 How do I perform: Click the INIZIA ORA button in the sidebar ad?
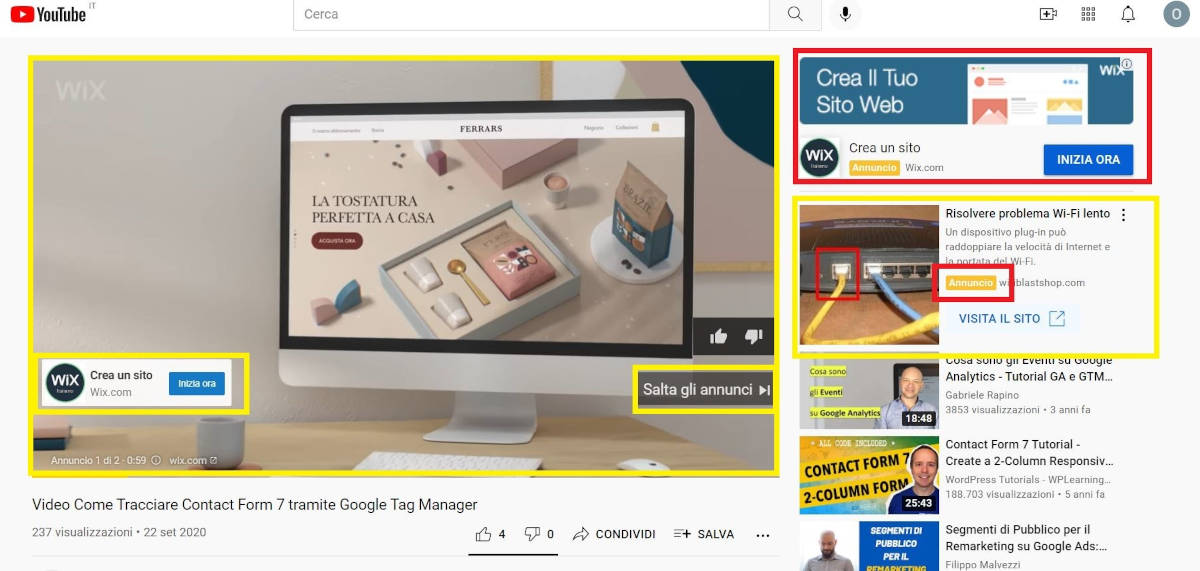[x=1088, y=160]
